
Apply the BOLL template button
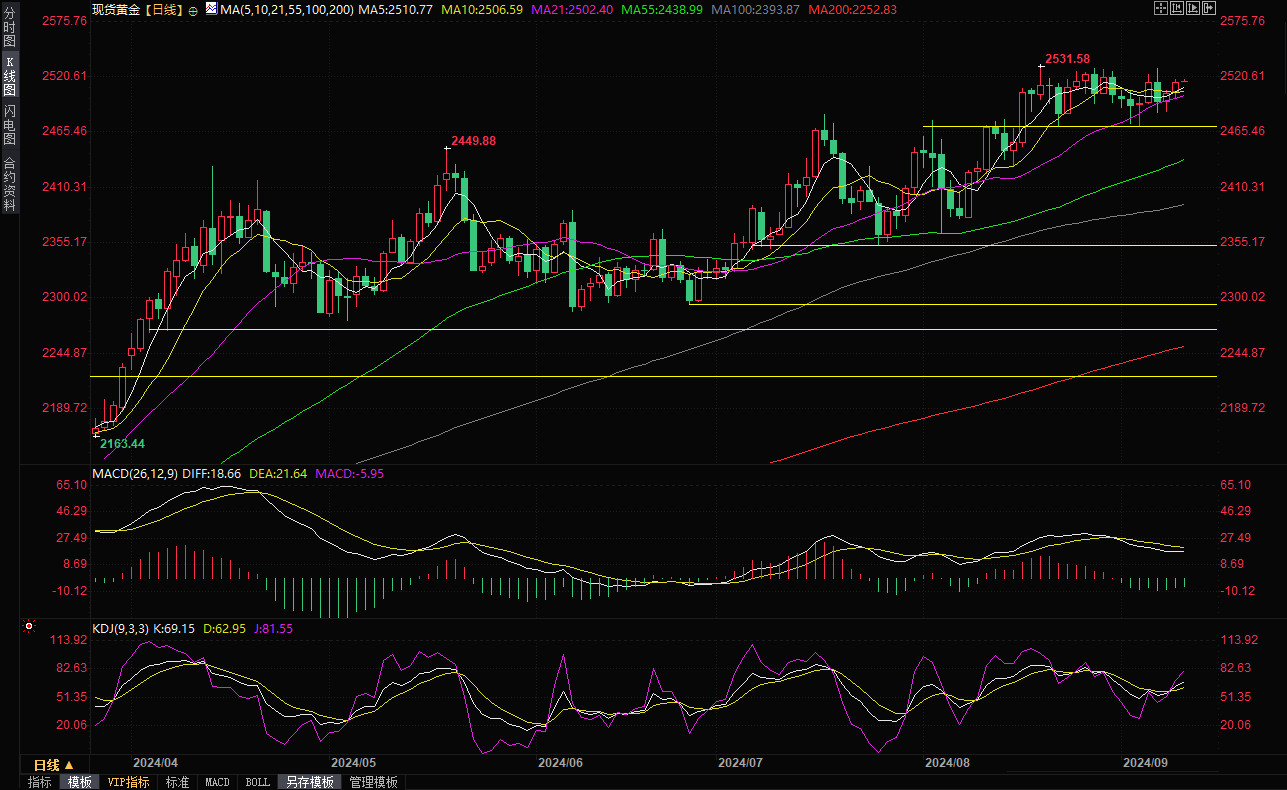[257, 782]
